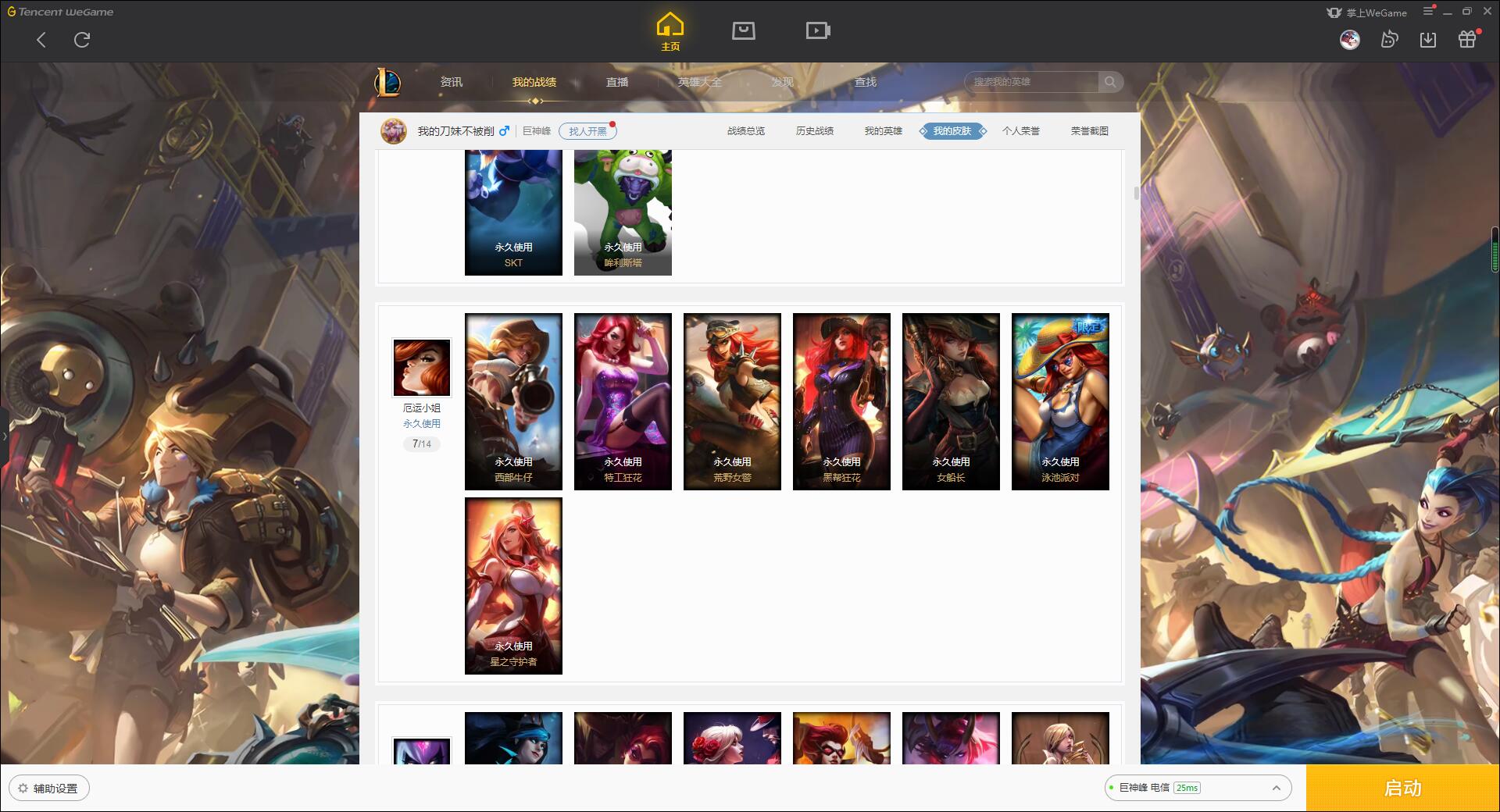Open the 个人荣誉 section
This screenshot has height=812, width=1500.
(x=1021, y=131)
